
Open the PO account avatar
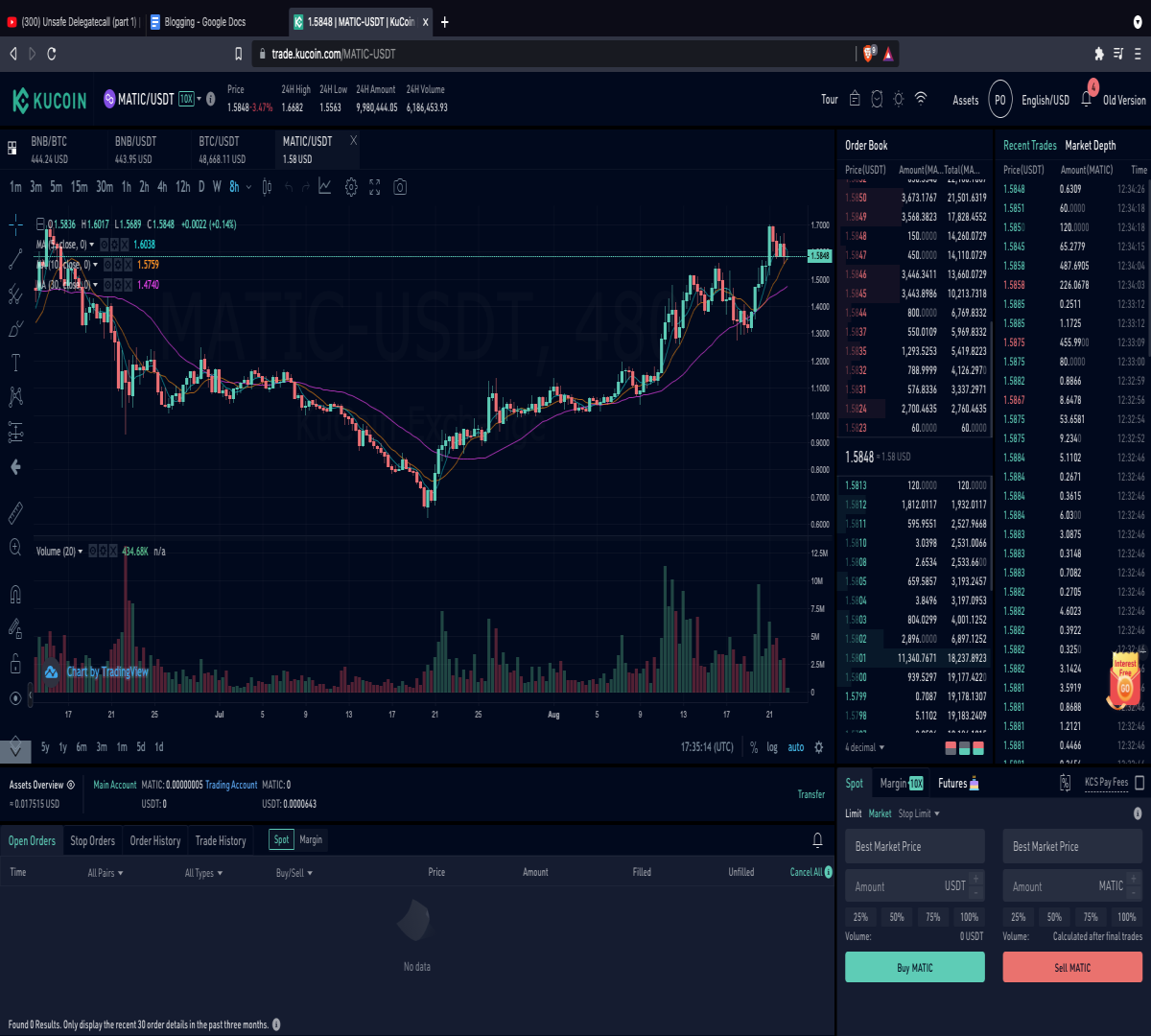(1000, 100)
